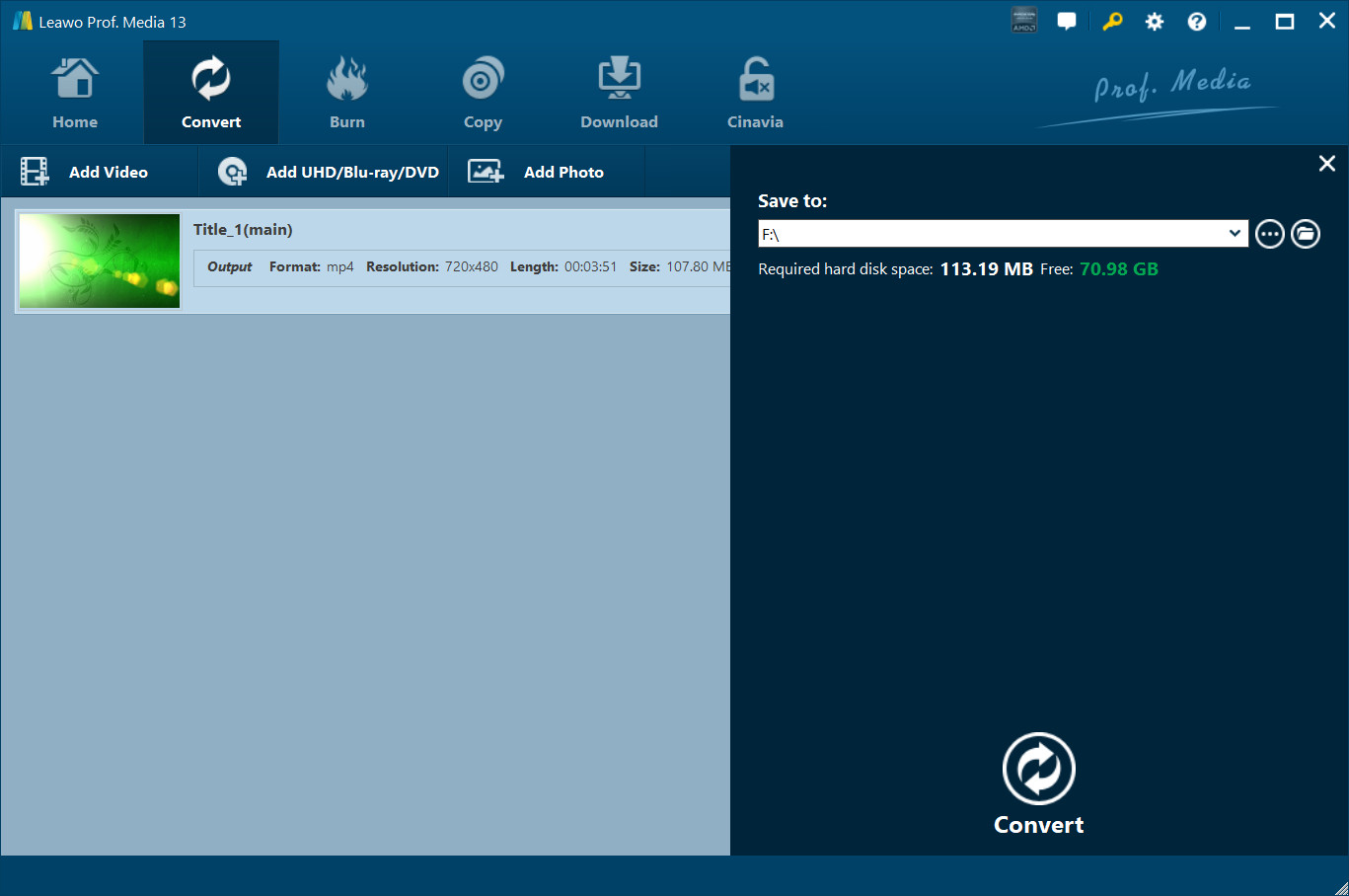Screen dimensions: 1349x896
Task: Select the Title_1(main) video thumbnail
Action: [x=100, y=261]
